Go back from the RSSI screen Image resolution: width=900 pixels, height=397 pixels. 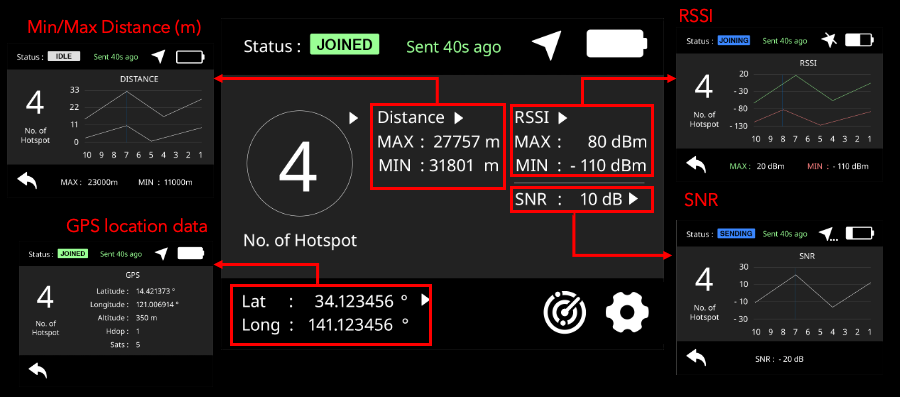click(696, 165)
